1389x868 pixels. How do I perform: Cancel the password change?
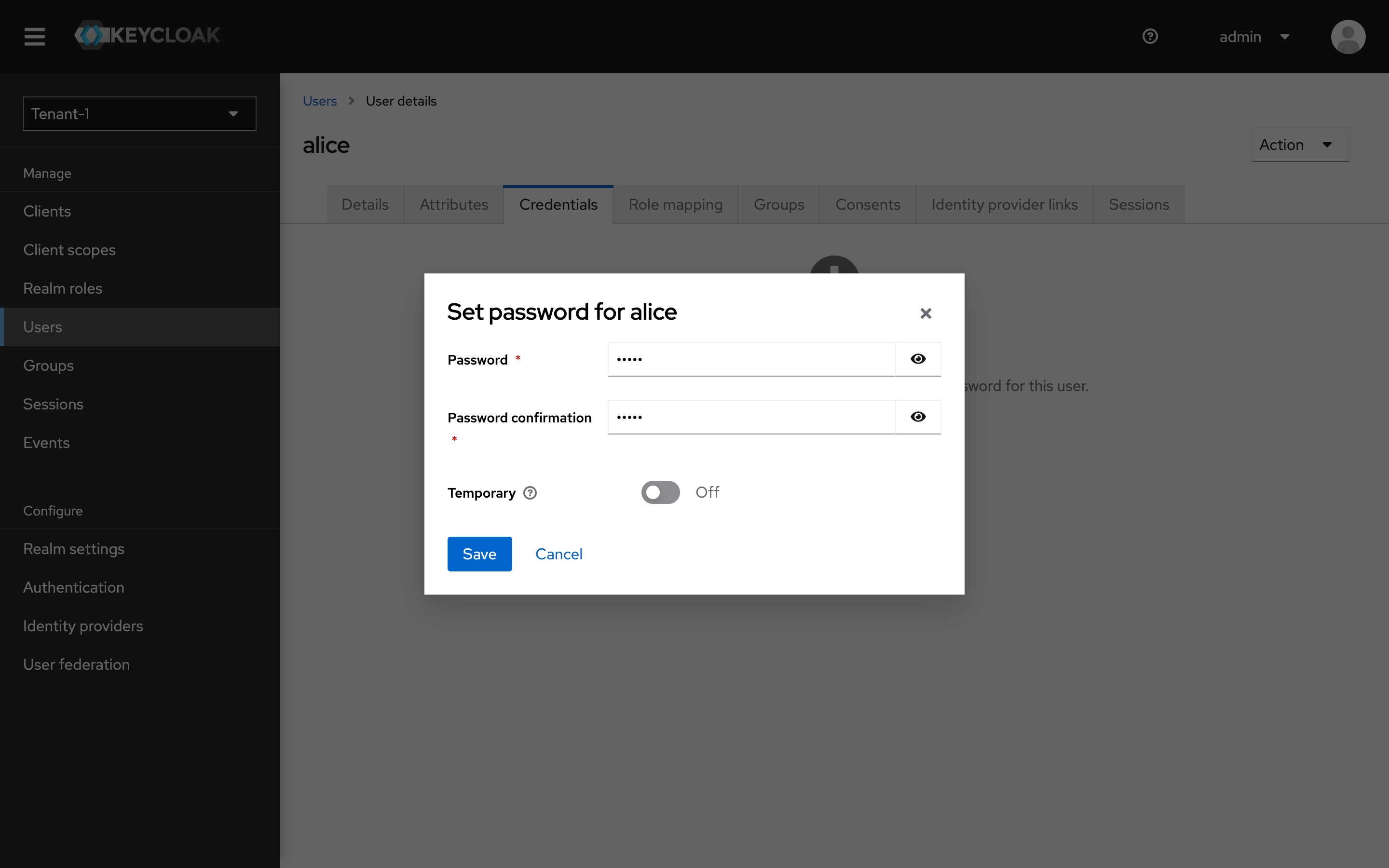point(558,554)
